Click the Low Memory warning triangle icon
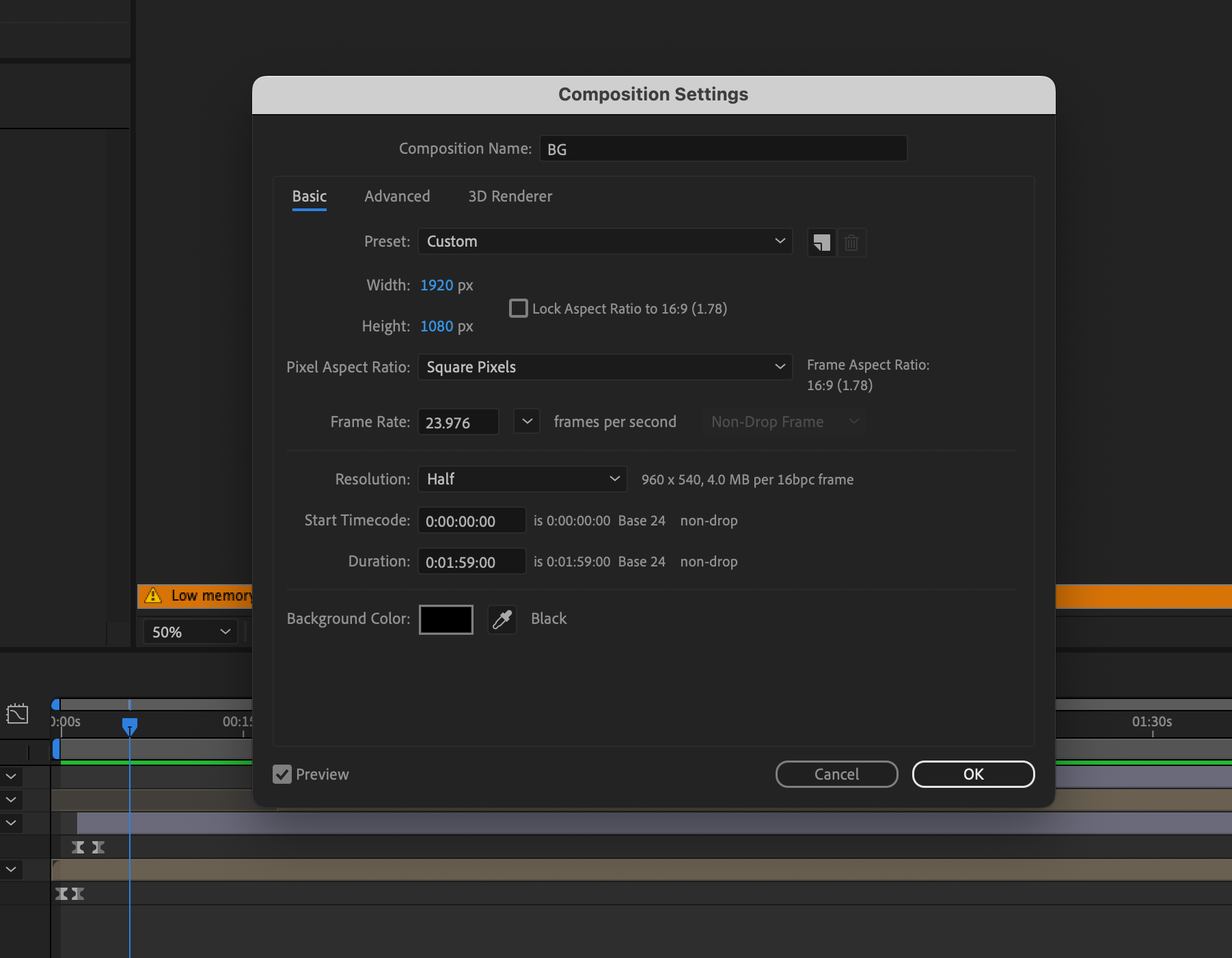 154,596
